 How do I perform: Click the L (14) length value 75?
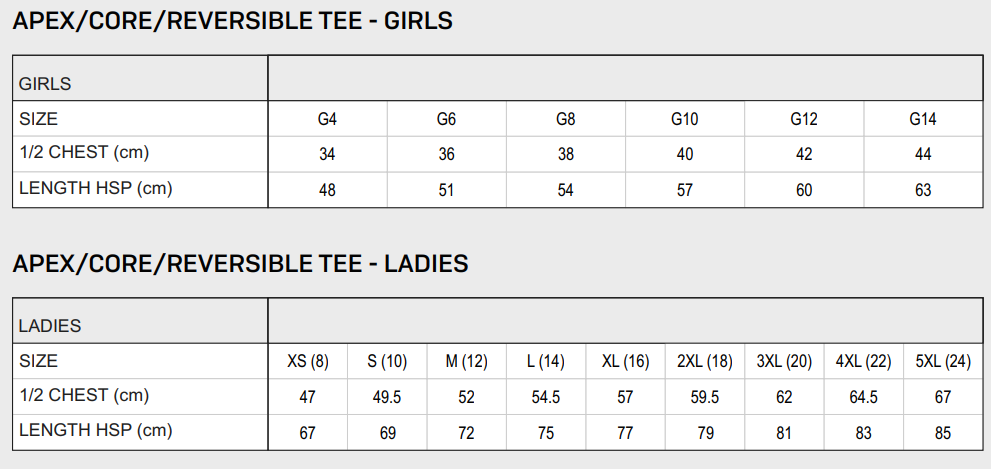(546, 433)
